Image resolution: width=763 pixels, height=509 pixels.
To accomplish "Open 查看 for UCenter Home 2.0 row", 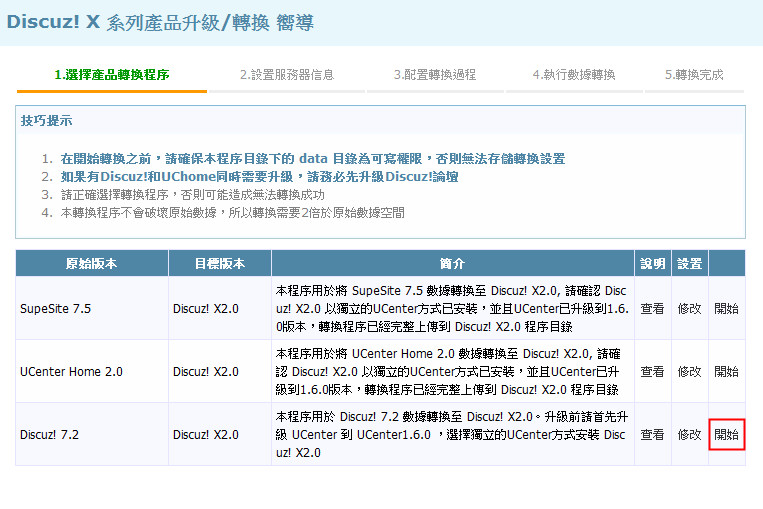I will coord(652,372).
